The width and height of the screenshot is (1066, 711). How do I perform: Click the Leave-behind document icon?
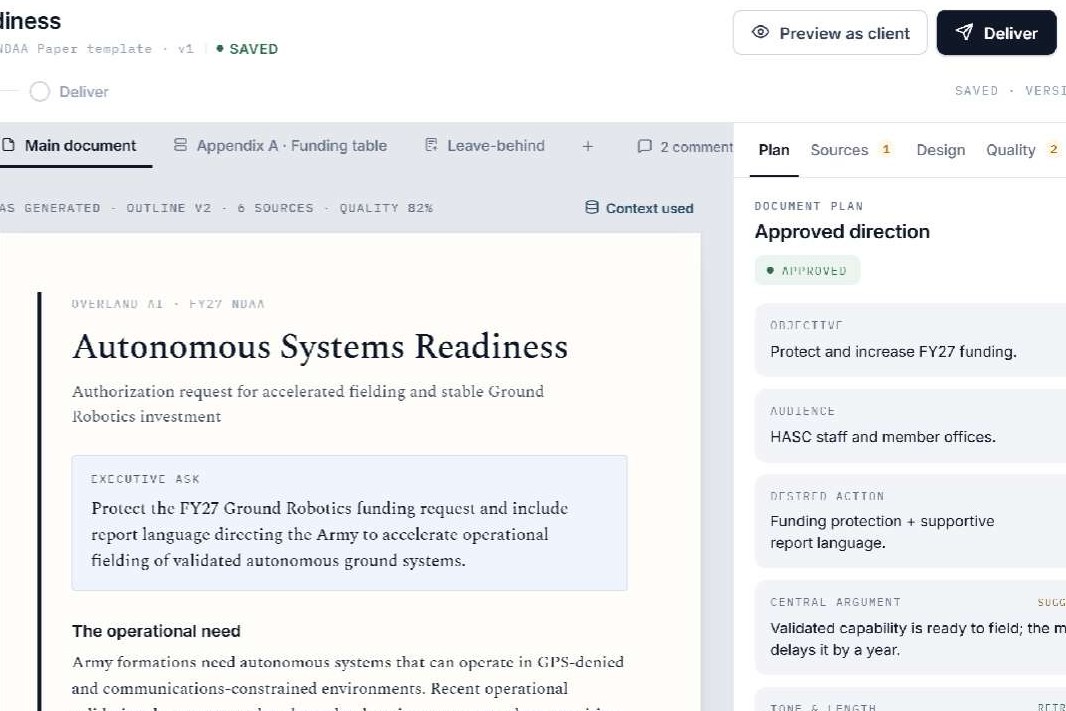point(431,145)
